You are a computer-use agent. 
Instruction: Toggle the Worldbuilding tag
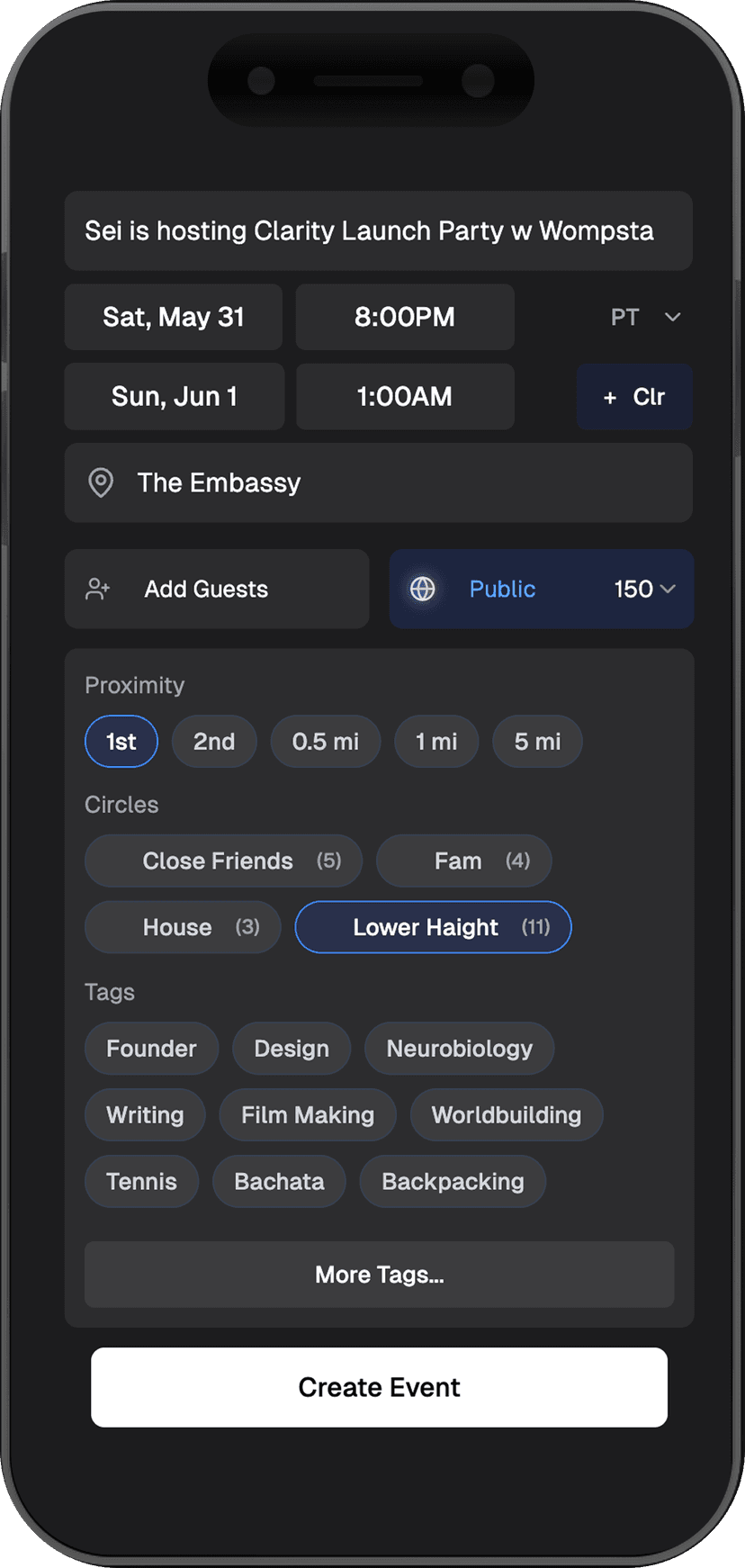coord(506,1114)
